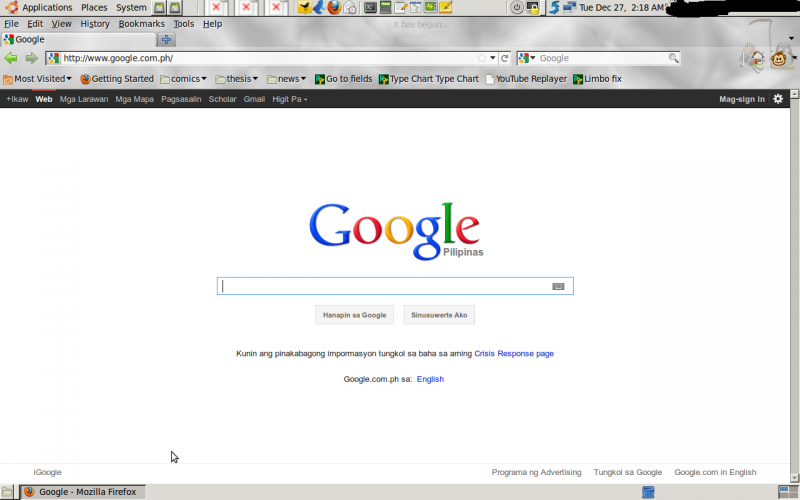Expand the comics bookmark folder

click(184, 79)
